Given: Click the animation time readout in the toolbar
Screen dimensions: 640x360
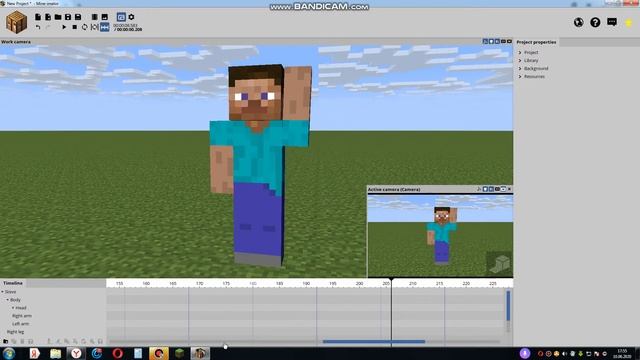Looking at the screenshot, I should (128, 27).
